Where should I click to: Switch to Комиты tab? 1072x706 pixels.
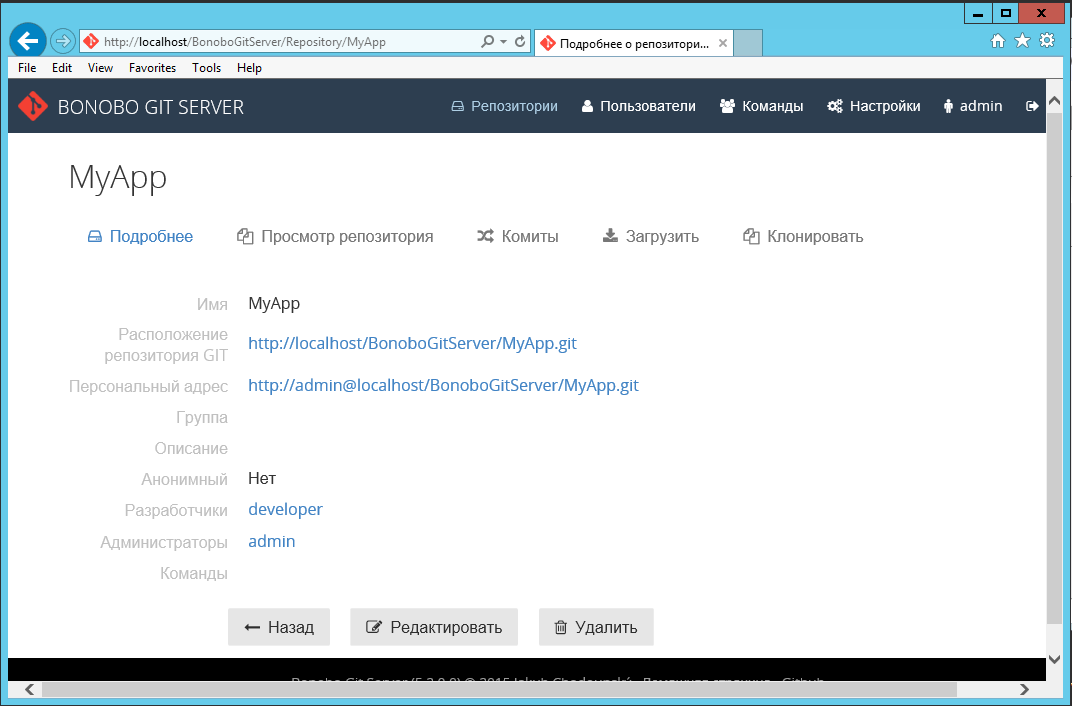tap(518, 236)
